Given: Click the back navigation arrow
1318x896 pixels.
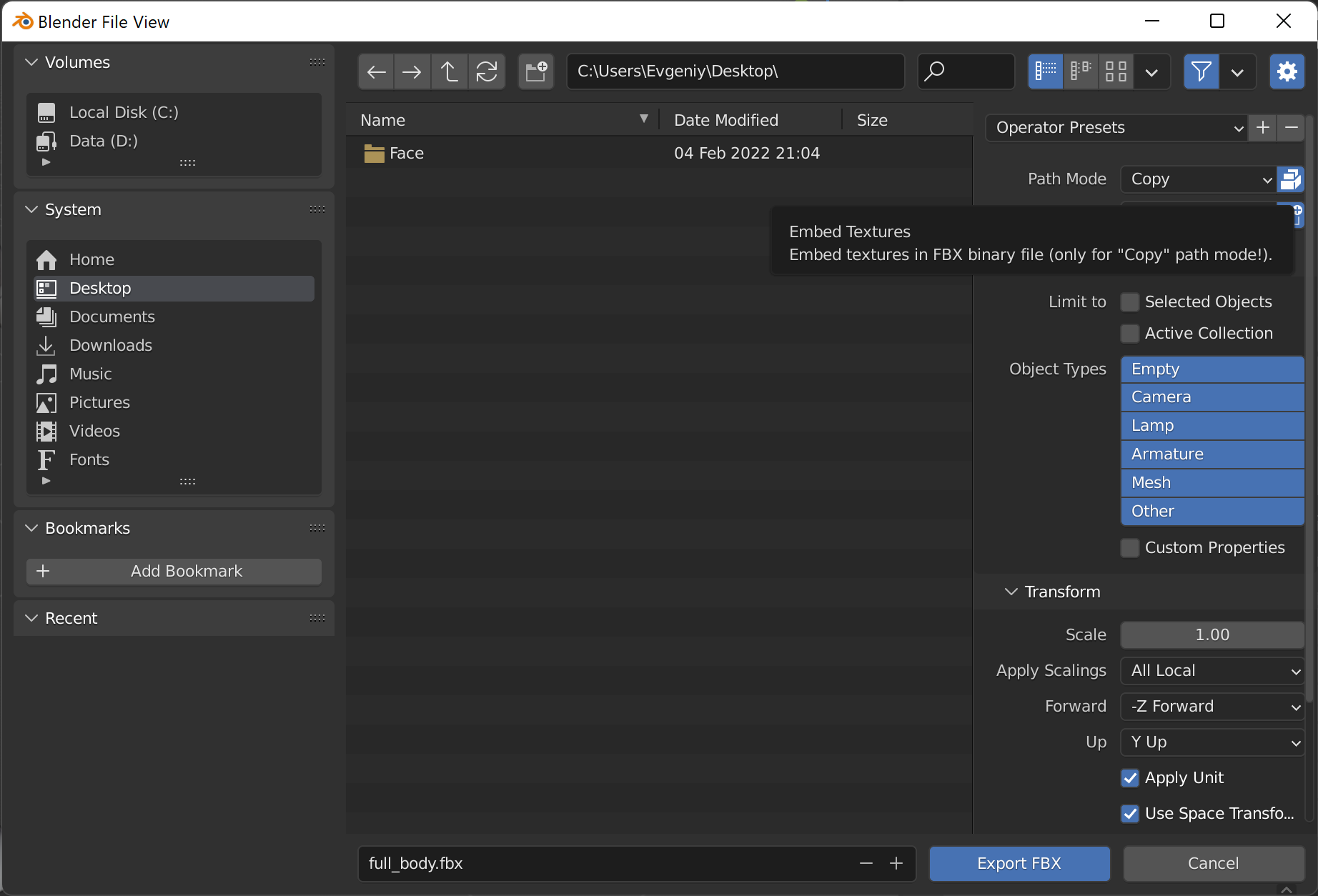Looking at the screenshot, I should coord(376,71).
